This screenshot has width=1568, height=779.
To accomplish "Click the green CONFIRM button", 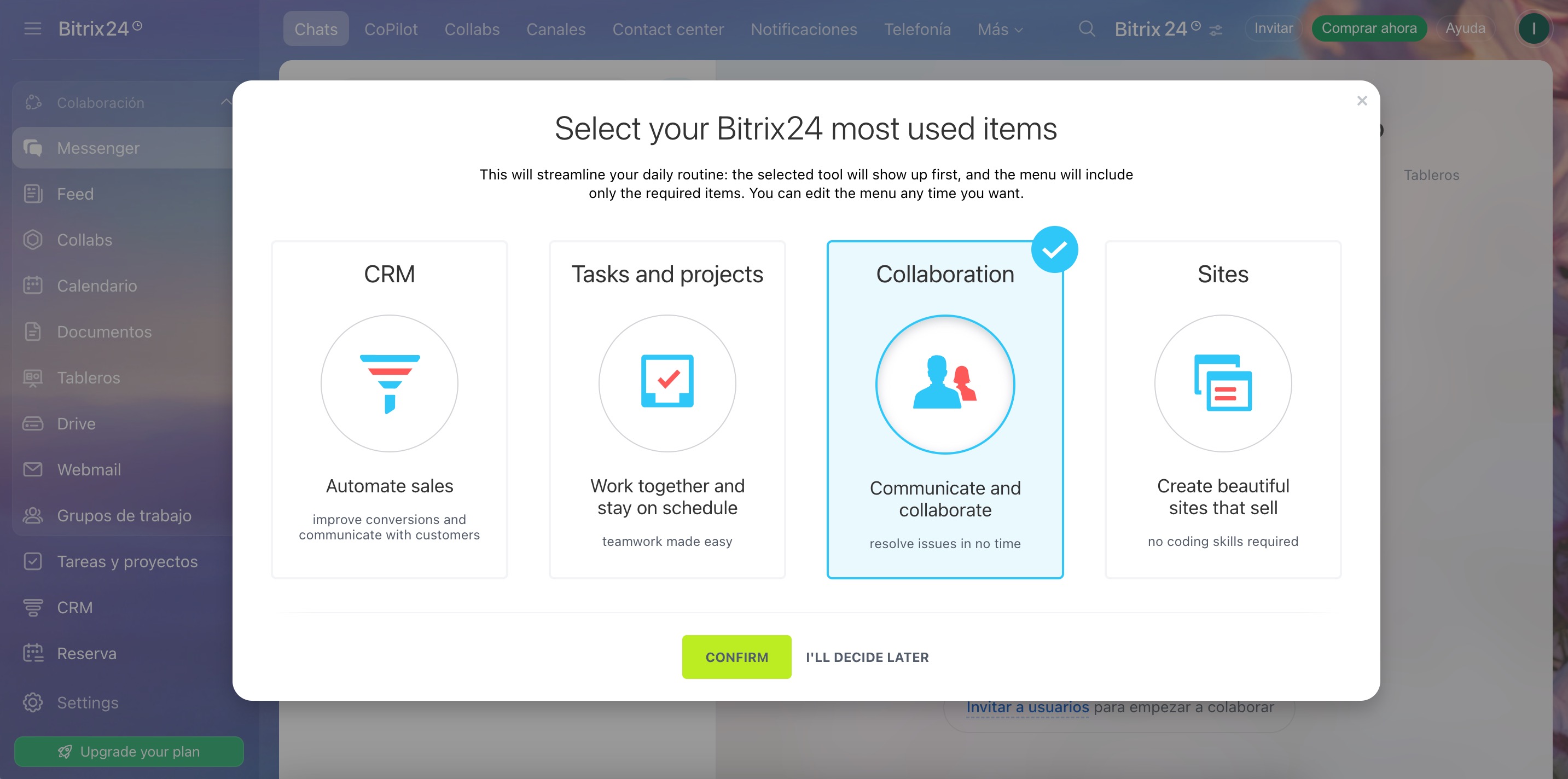I will (736, 658).
